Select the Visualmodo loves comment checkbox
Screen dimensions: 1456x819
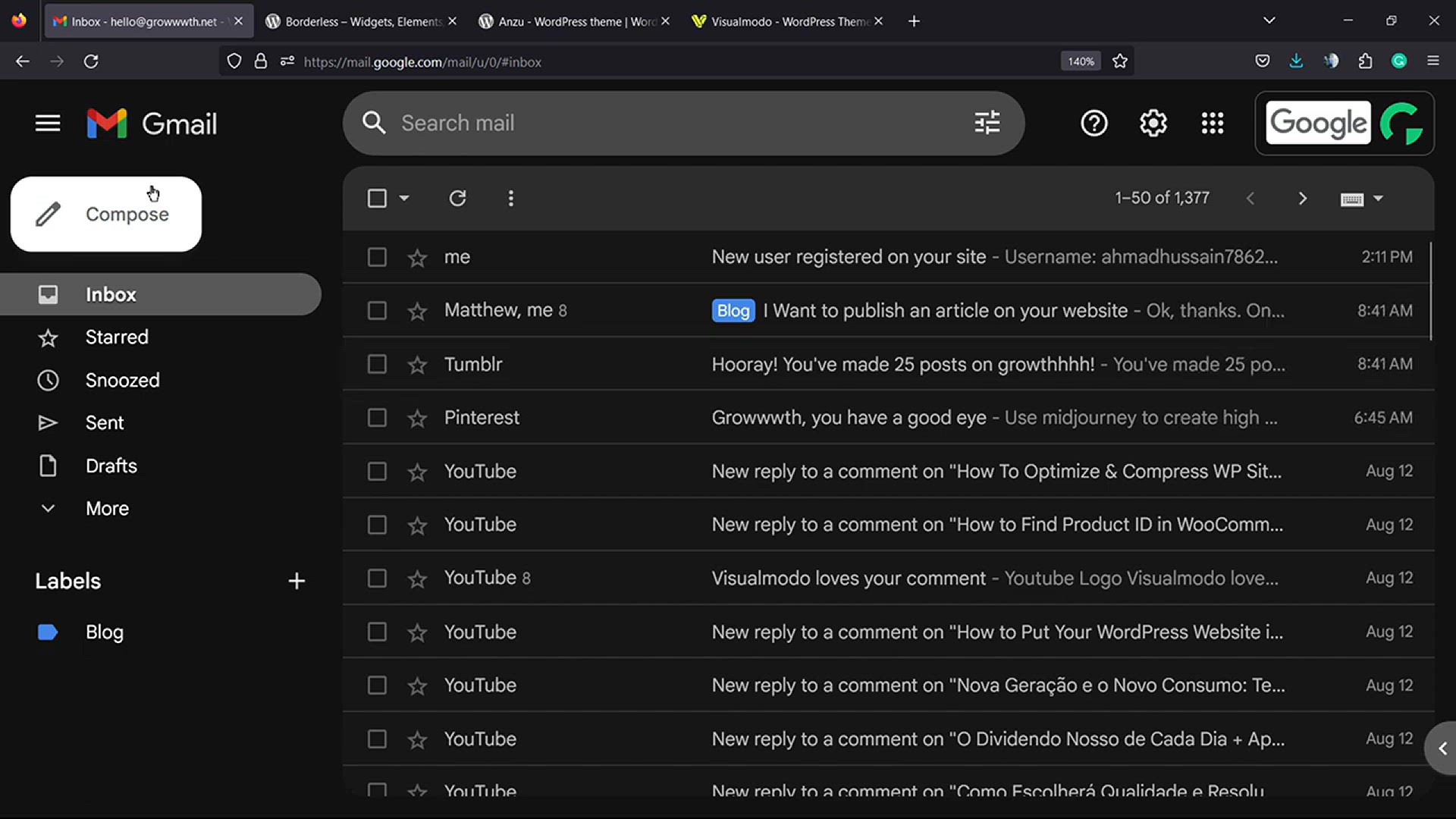click(x=377, y=578)
